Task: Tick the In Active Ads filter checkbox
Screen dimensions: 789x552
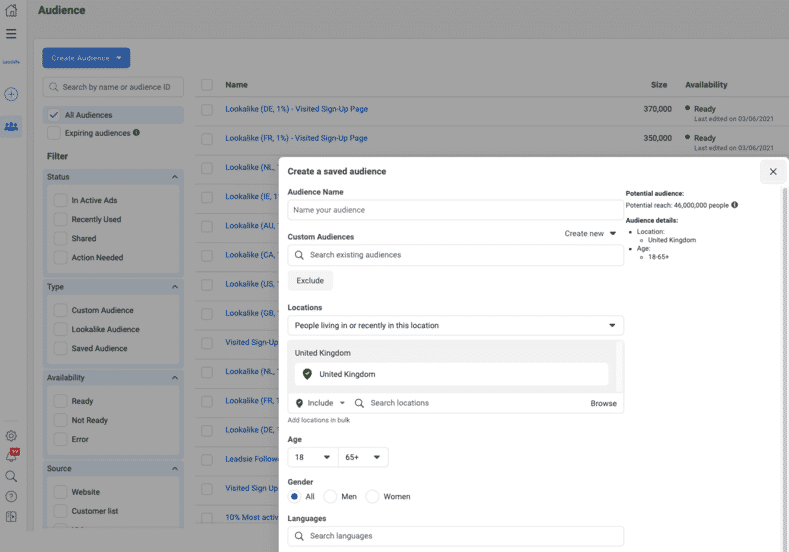Action: (60, 200)
